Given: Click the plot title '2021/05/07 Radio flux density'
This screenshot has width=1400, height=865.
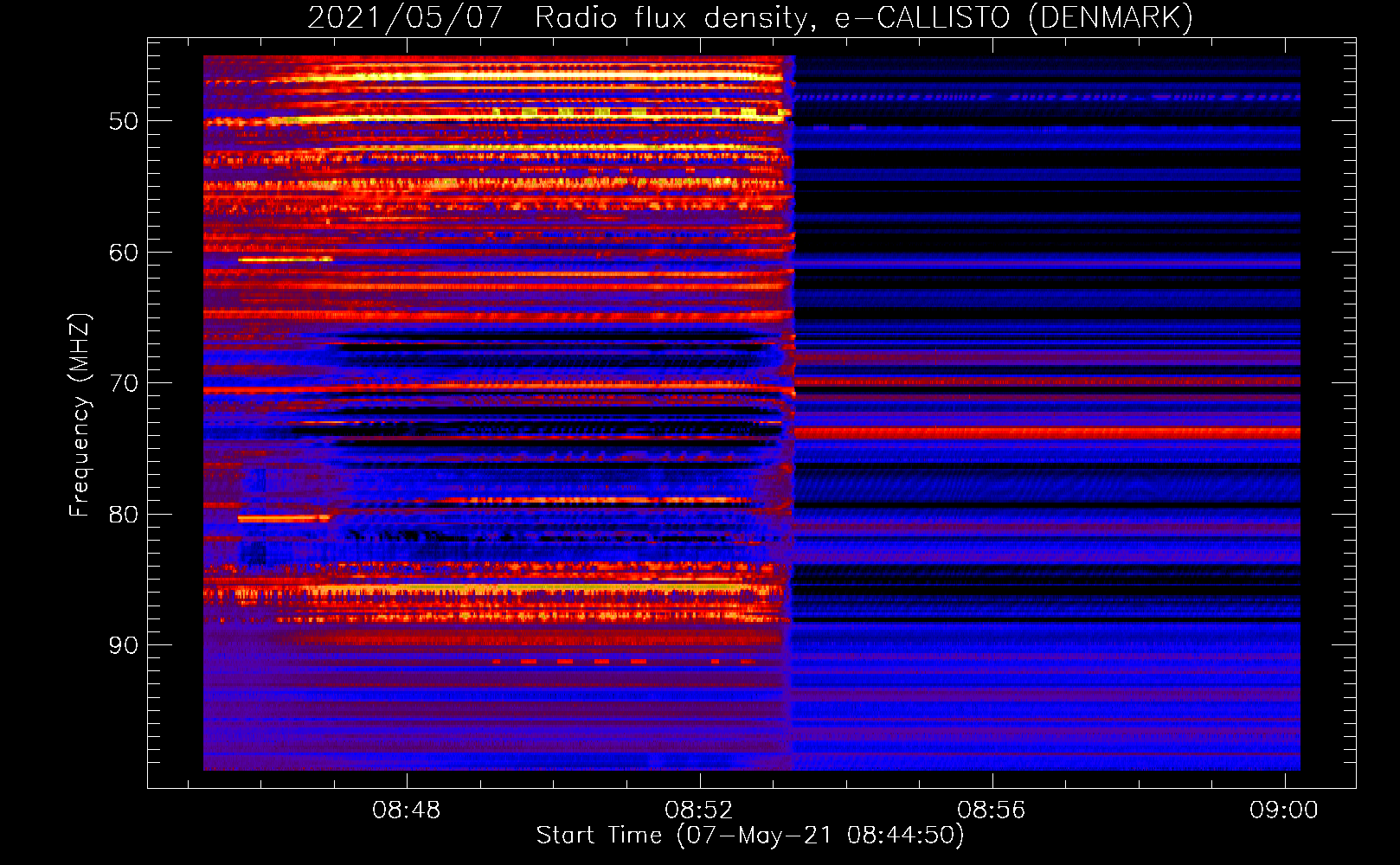Looking at the screenshot, I should (750, 18).
